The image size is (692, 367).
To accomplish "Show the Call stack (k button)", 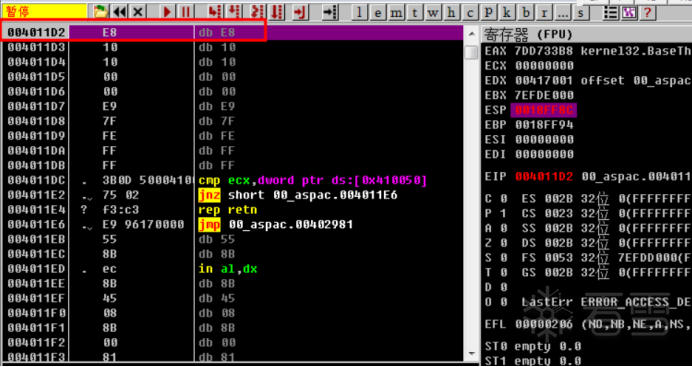I will pos(507,12).
